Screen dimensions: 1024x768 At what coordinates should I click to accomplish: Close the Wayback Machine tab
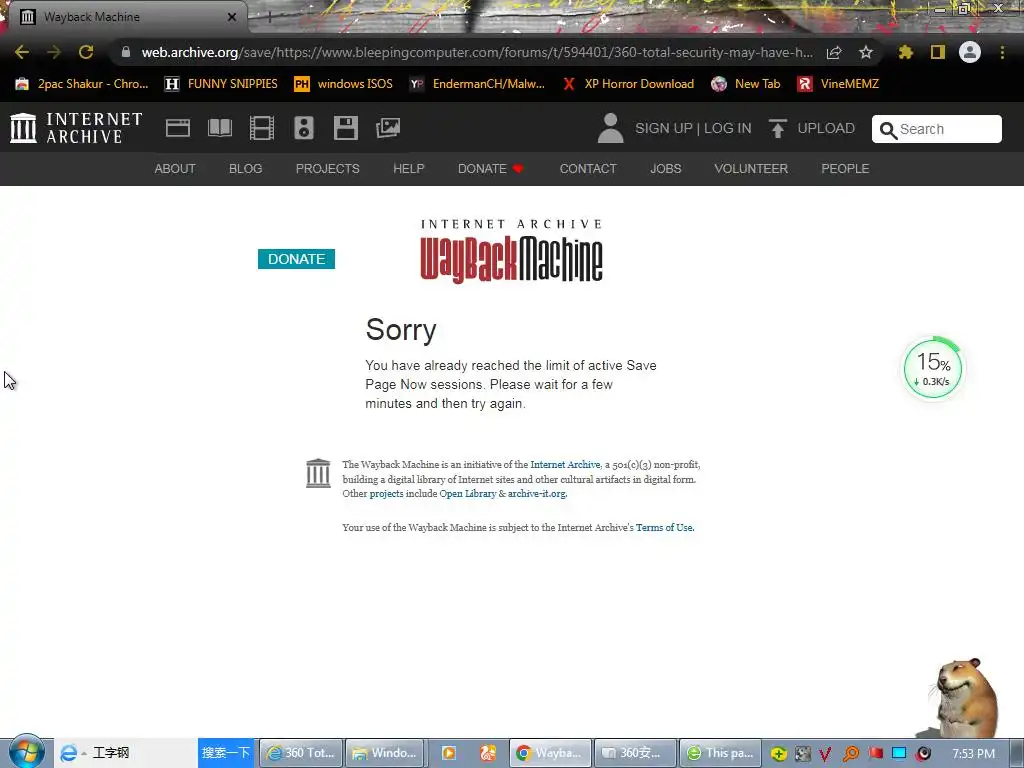[x=232, y=17]
